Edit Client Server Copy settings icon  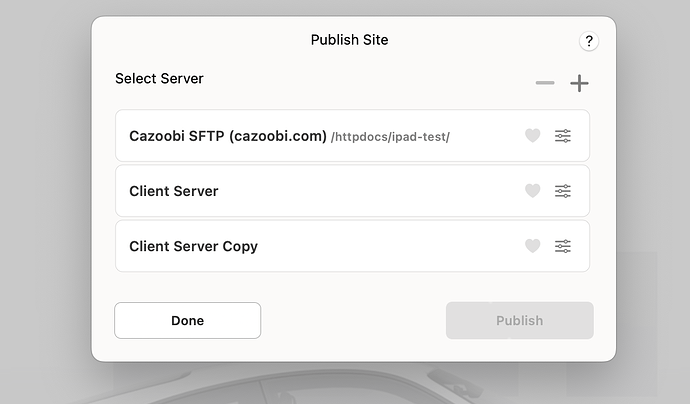[563, 246]
